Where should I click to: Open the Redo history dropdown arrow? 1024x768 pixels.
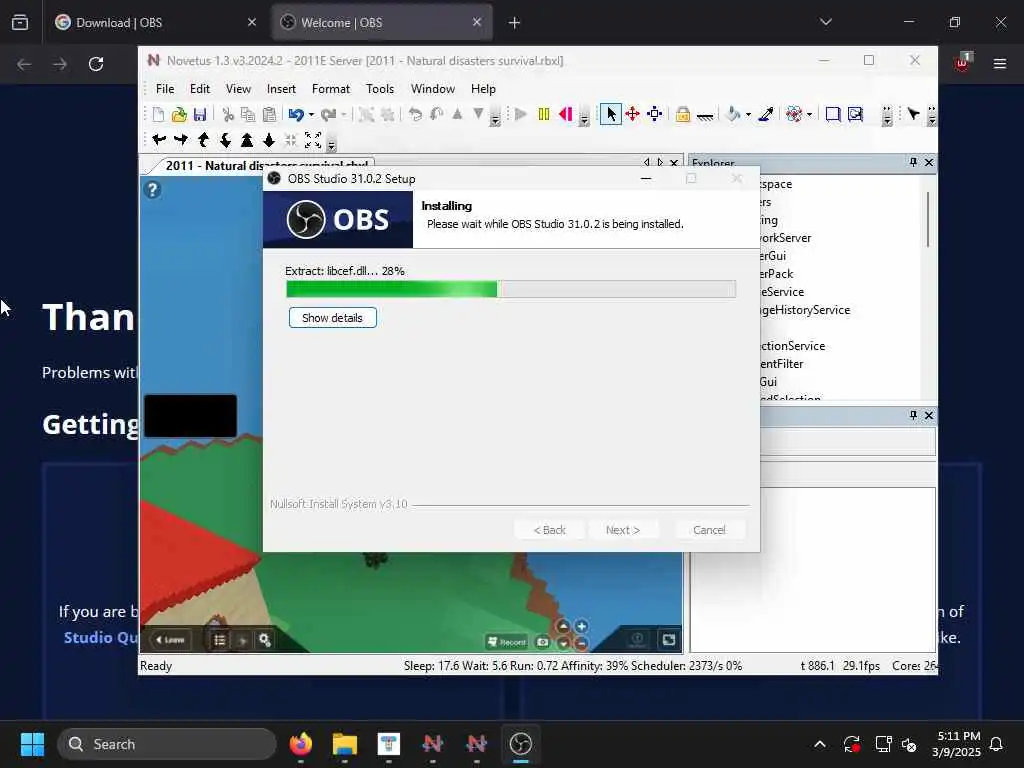point(344,115)
